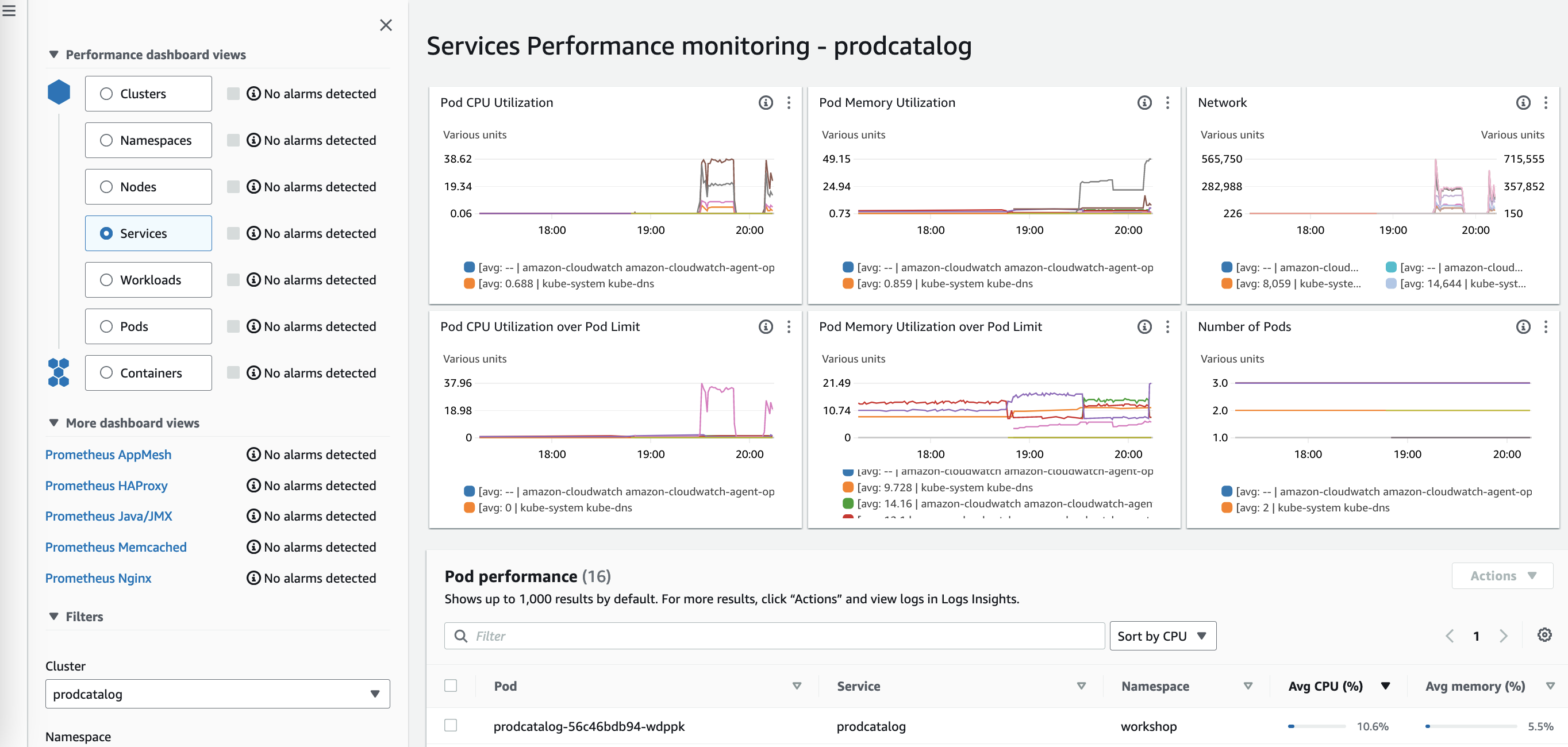Screen dimensions: 1568x747
Task: Select the Nodes radio button
Action: pyautogui.click(x=106, y=187)
